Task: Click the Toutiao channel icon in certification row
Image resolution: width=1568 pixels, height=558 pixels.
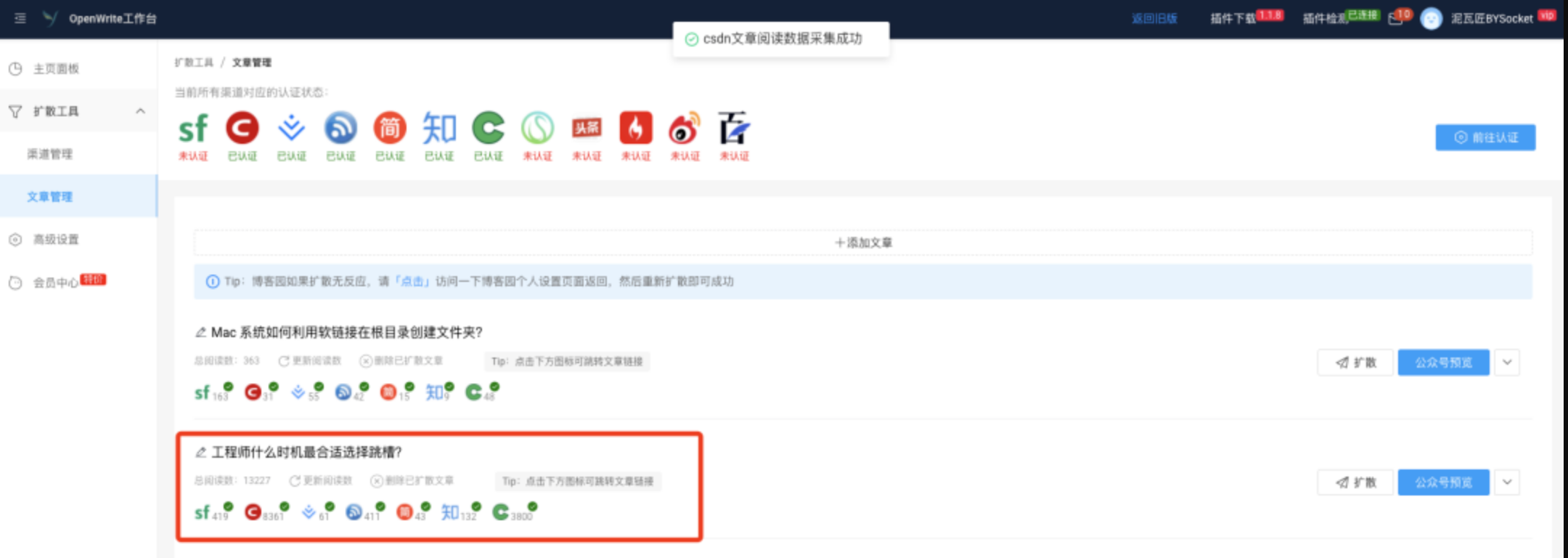Action: click(x=587, y=129)
